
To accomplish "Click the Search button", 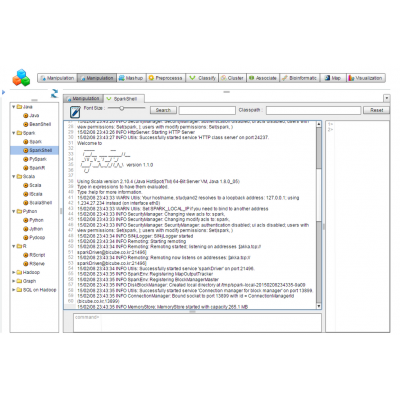I will pyautogui.click(x=163, y=110).
